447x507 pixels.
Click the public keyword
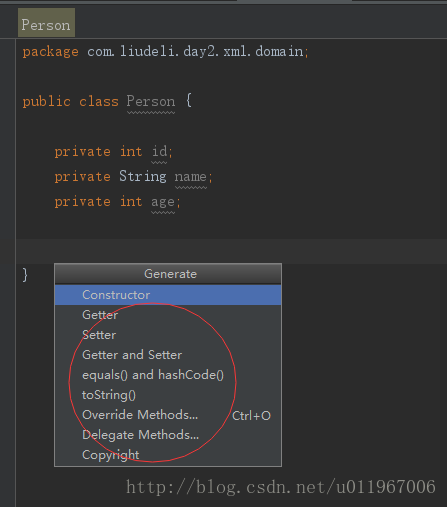click(x=47, y=102)
